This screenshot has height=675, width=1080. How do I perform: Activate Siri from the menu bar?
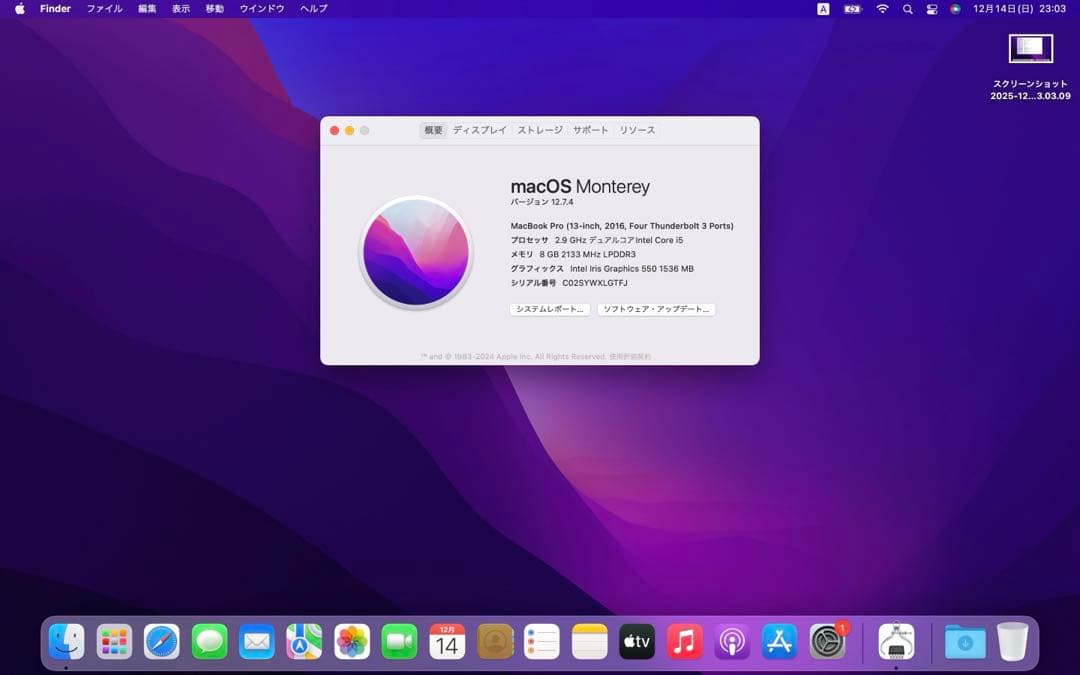point(956,8)
